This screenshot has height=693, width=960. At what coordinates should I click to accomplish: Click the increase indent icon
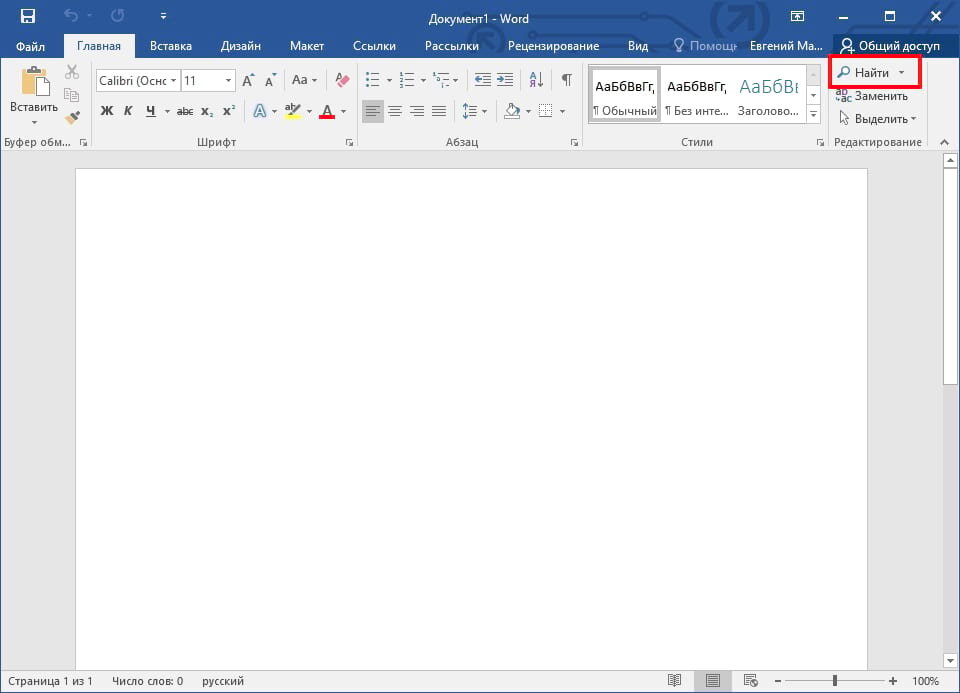[x=505, y=80]
